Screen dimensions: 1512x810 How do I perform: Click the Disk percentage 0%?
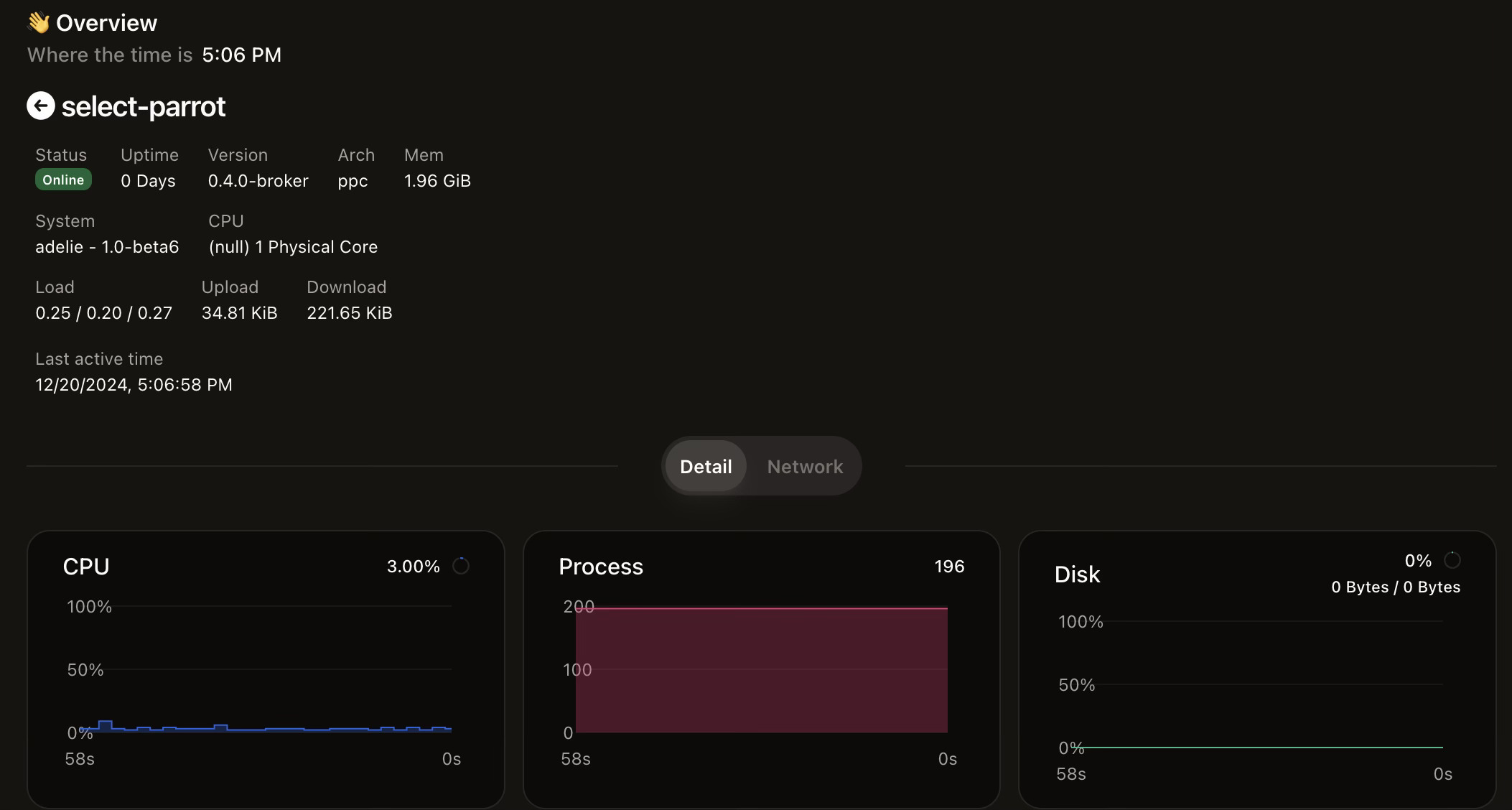1418,561
